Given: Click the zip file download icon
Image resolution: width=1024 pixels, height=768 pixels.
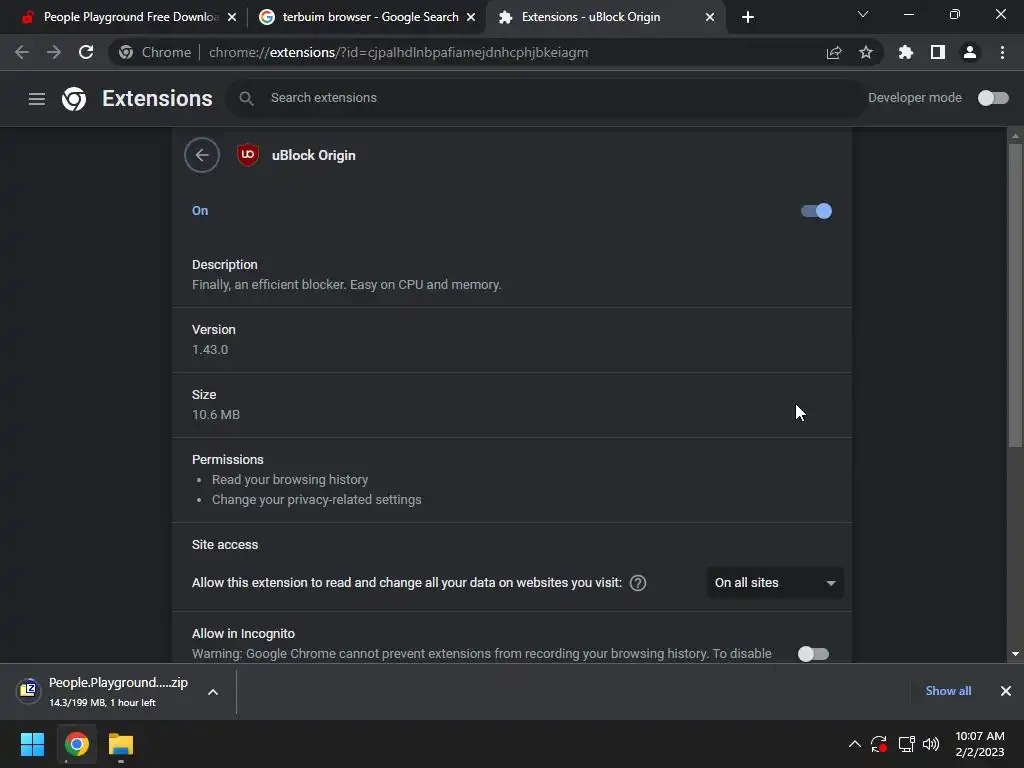Looking at the screenshot, I should (x=28, y=689).
